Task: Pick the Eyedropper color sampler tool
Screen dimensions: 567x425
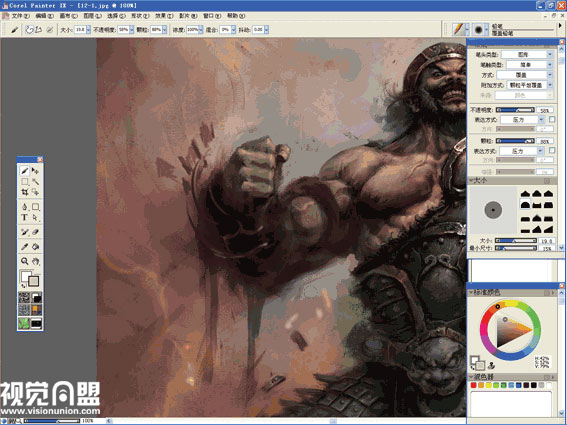Action: [24, 247]
